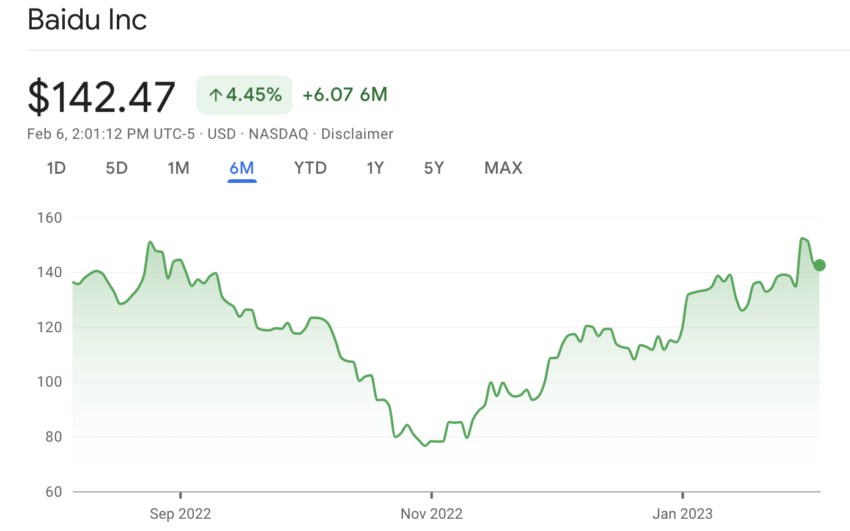Select the 1Y time range

click(x=375, y=168)
